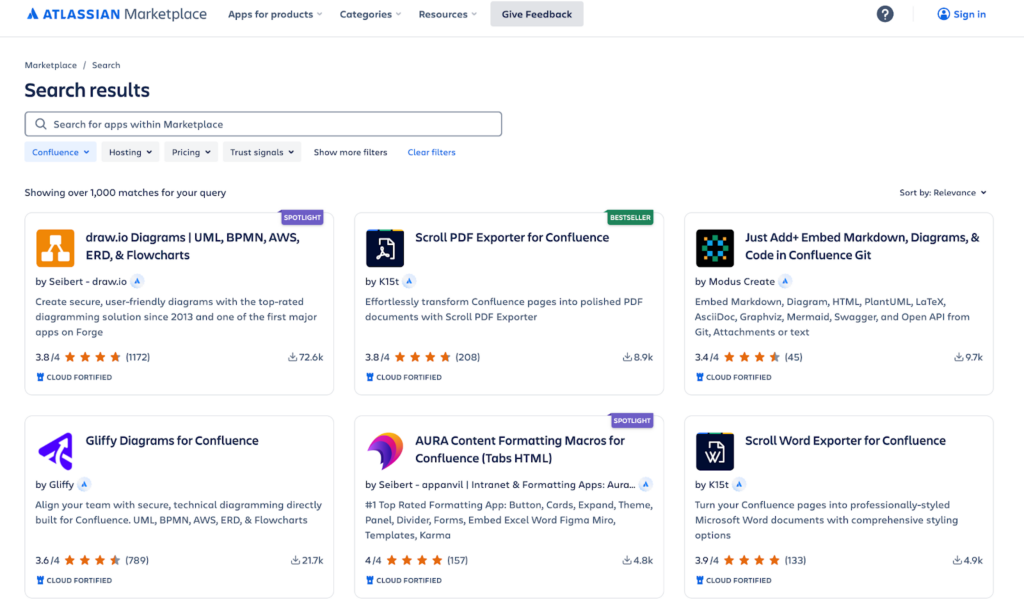This screenshot has width=1024, height=612.
Task: Click Cloud Fortified badge on Scroll PDF Exporter card
Action: coord(404,378)
